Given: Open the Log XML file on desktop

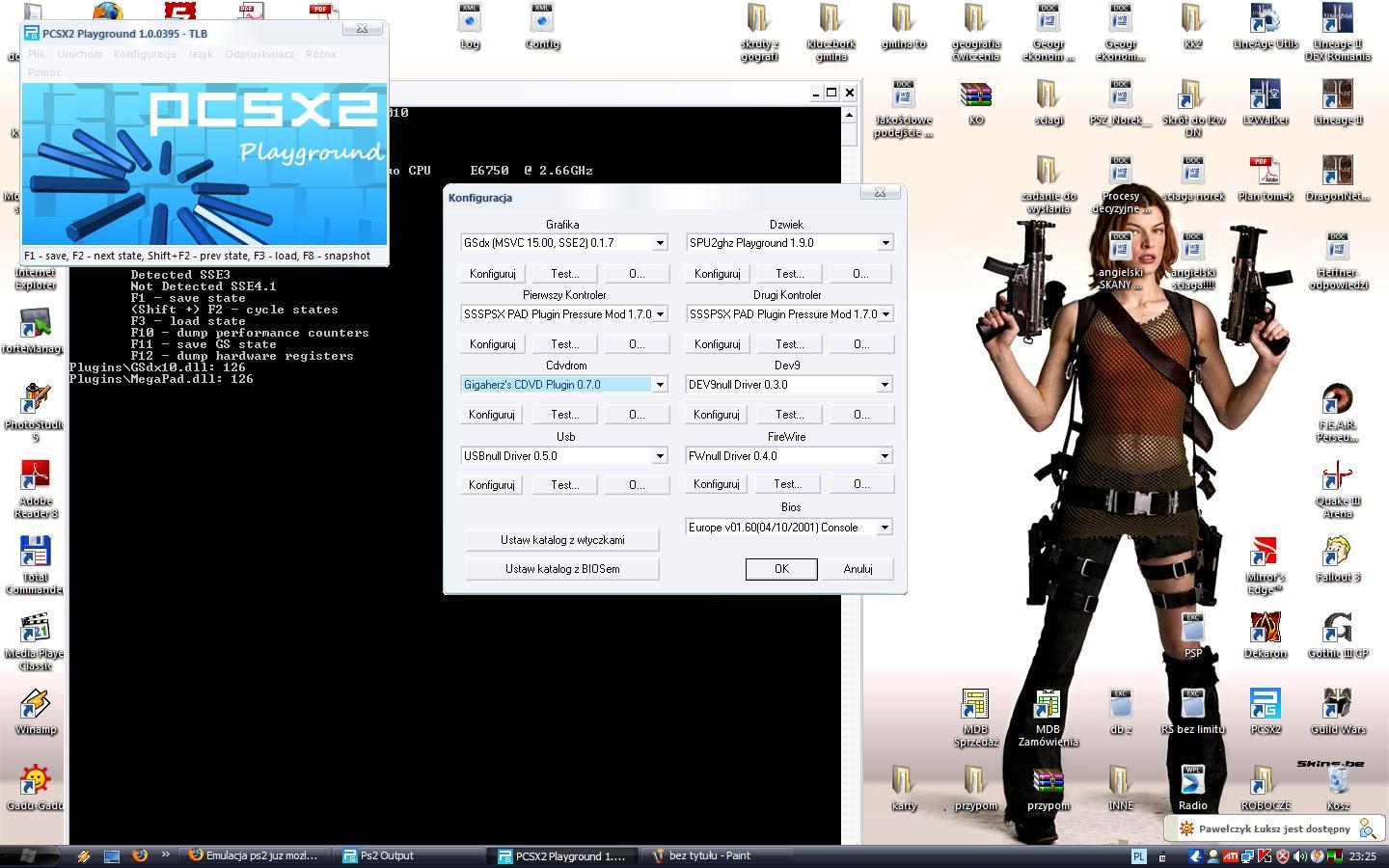Looking at the screenshot, I should click(x=470, y=26).
